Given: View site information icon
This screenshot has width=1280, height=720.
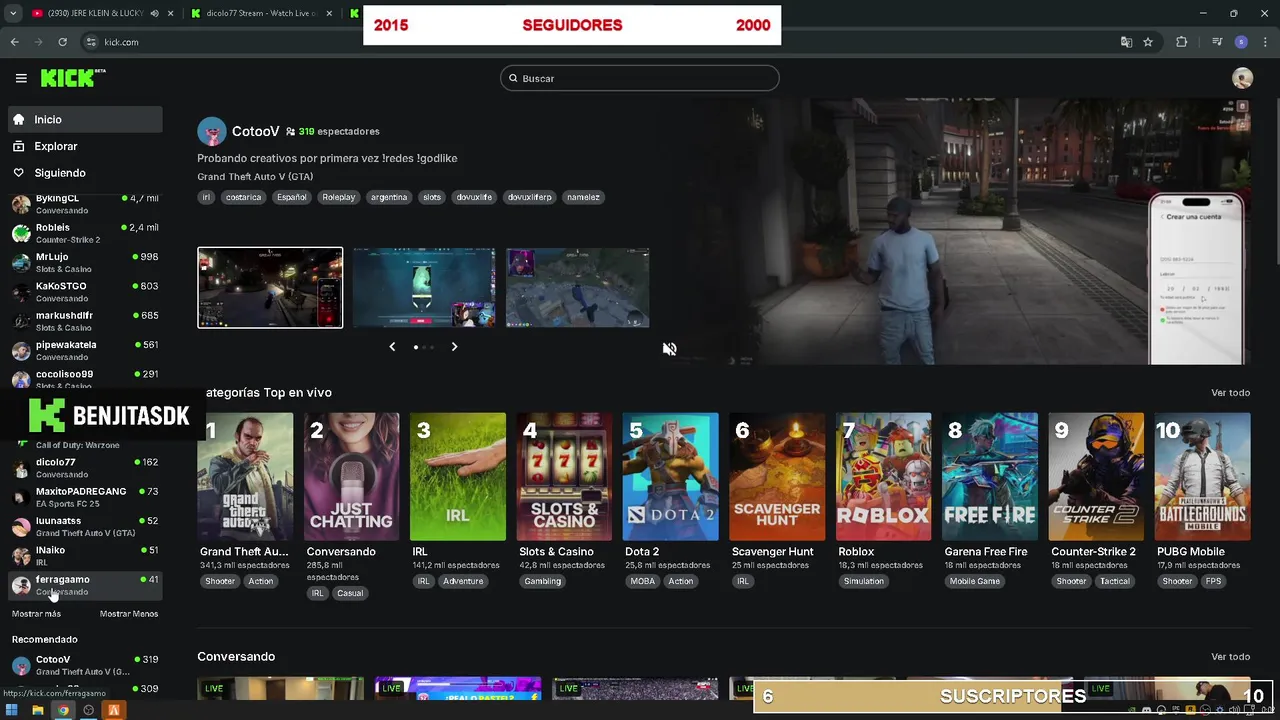Looking at the screenshot, I should click(x=91, y=42).
